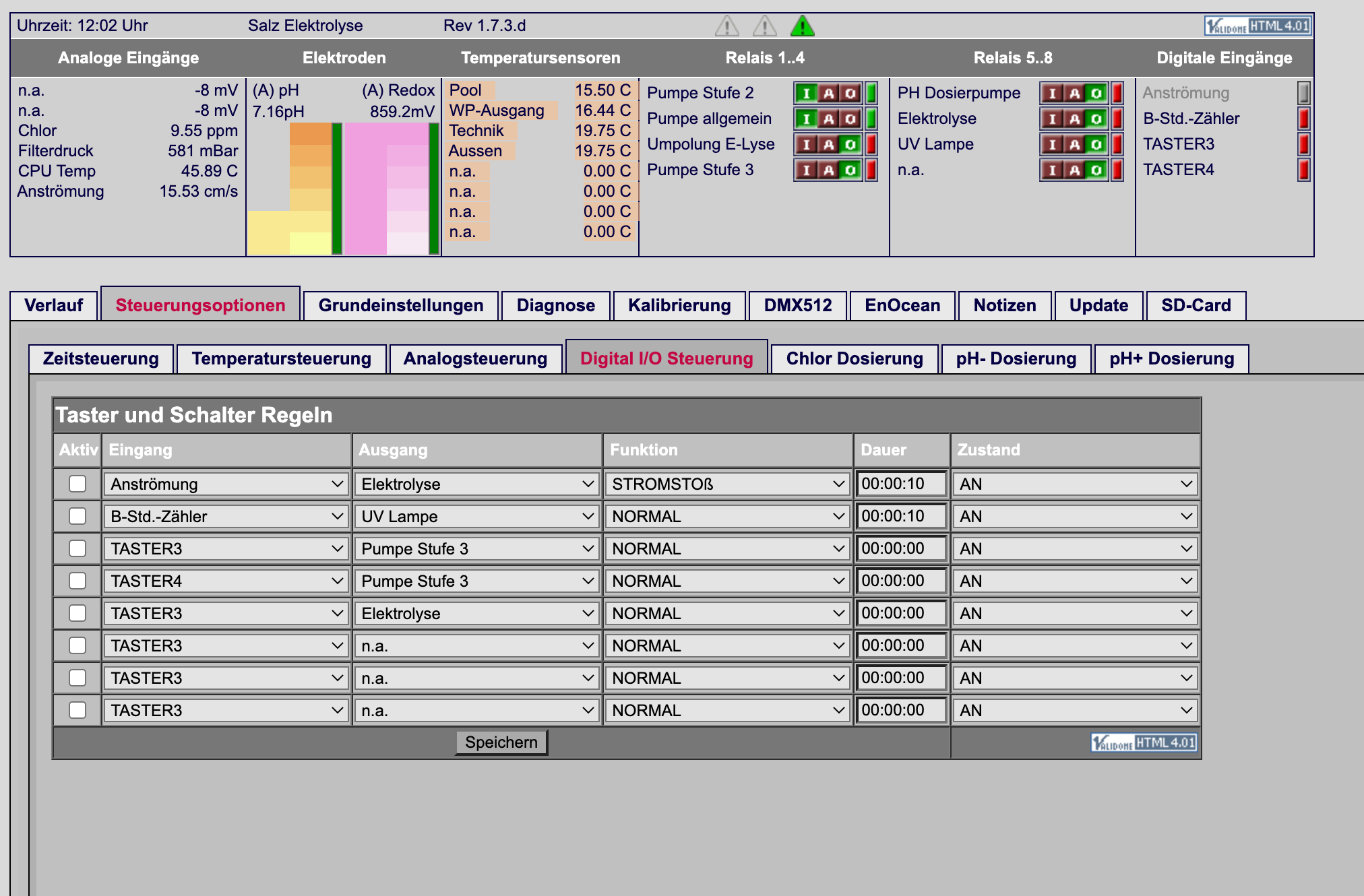Set Elektrolyse relay to I

click(x=1052, y=119)
